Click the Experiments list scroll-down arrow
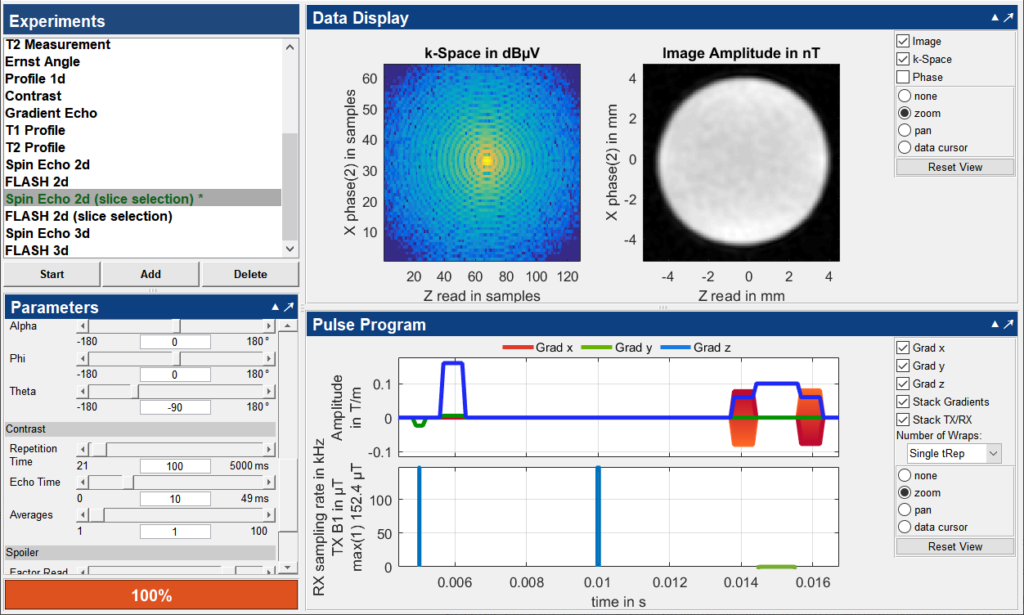This screenshot has height=615, width=1024. click(290, 249)
